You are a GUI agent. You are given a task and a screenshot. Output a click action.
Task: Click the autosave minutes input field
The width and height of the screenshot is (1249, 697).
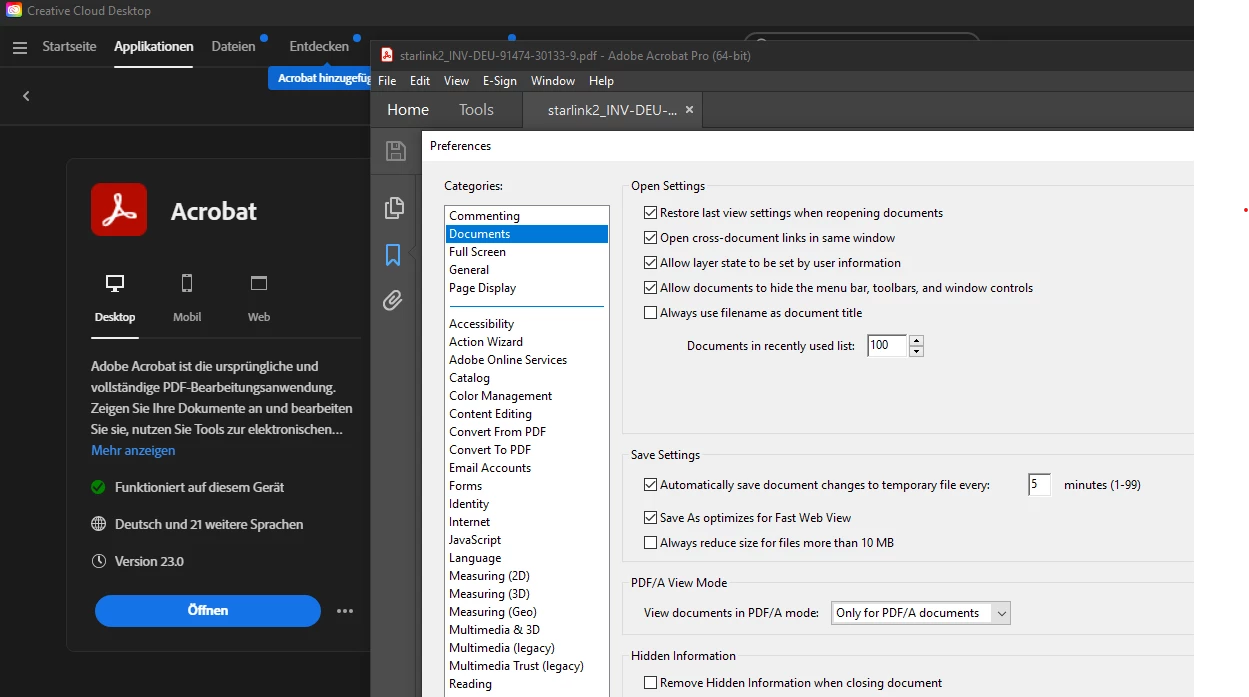1040,485
